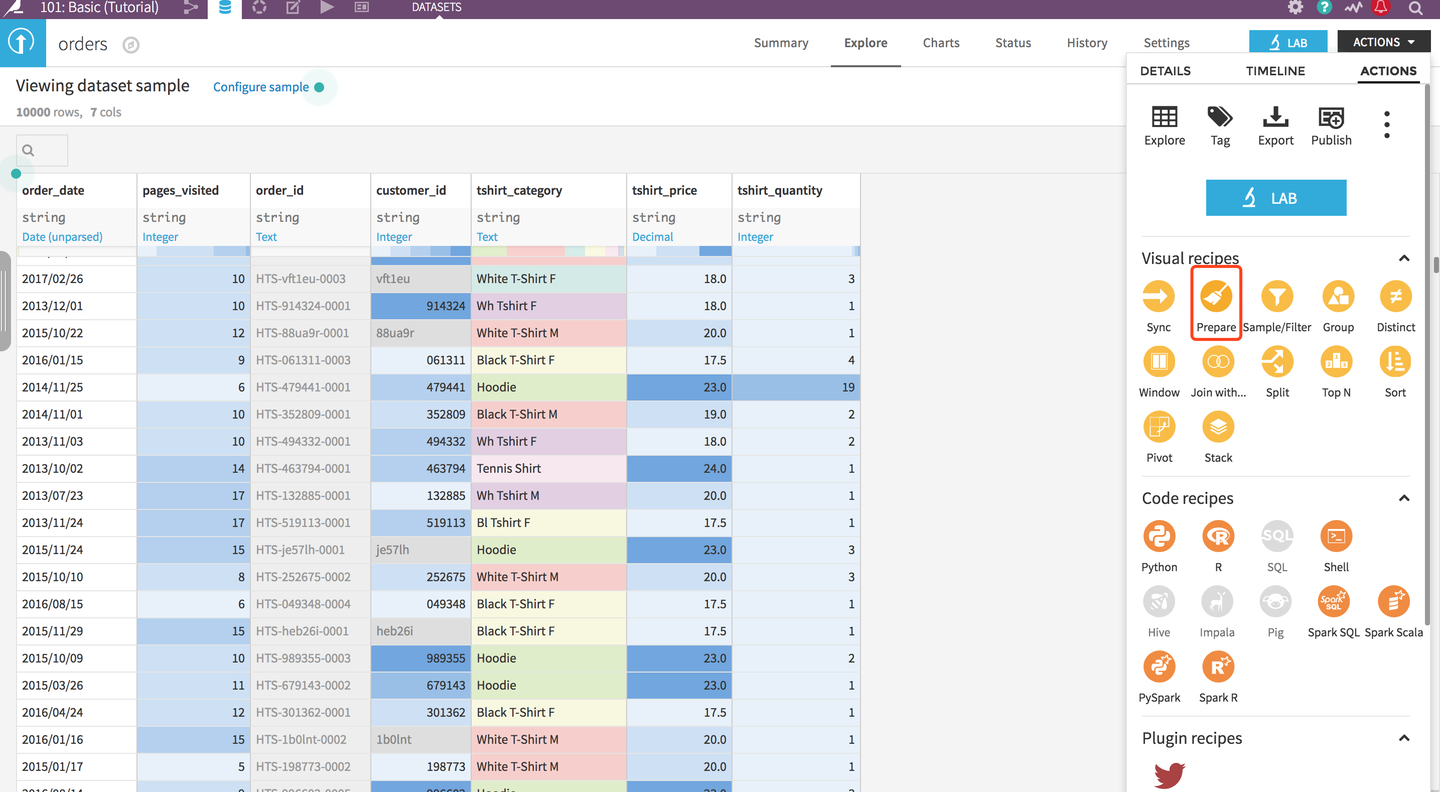
Task: Click the Export dataset icon
Action: click(x=1276, y=118)
